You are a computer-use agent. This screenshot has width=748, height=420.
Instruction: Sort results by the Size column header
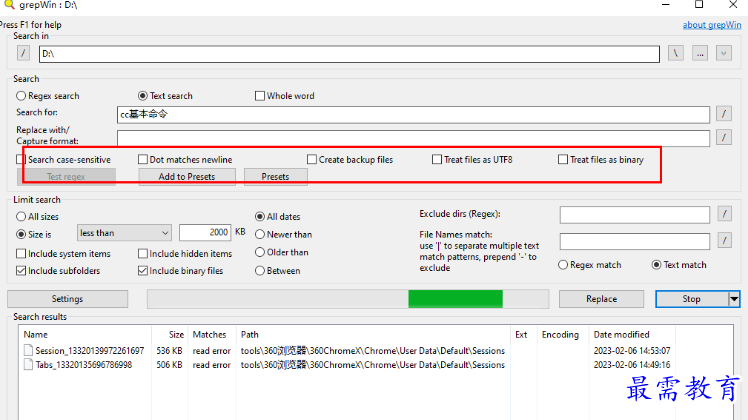(x=176, y=335)
